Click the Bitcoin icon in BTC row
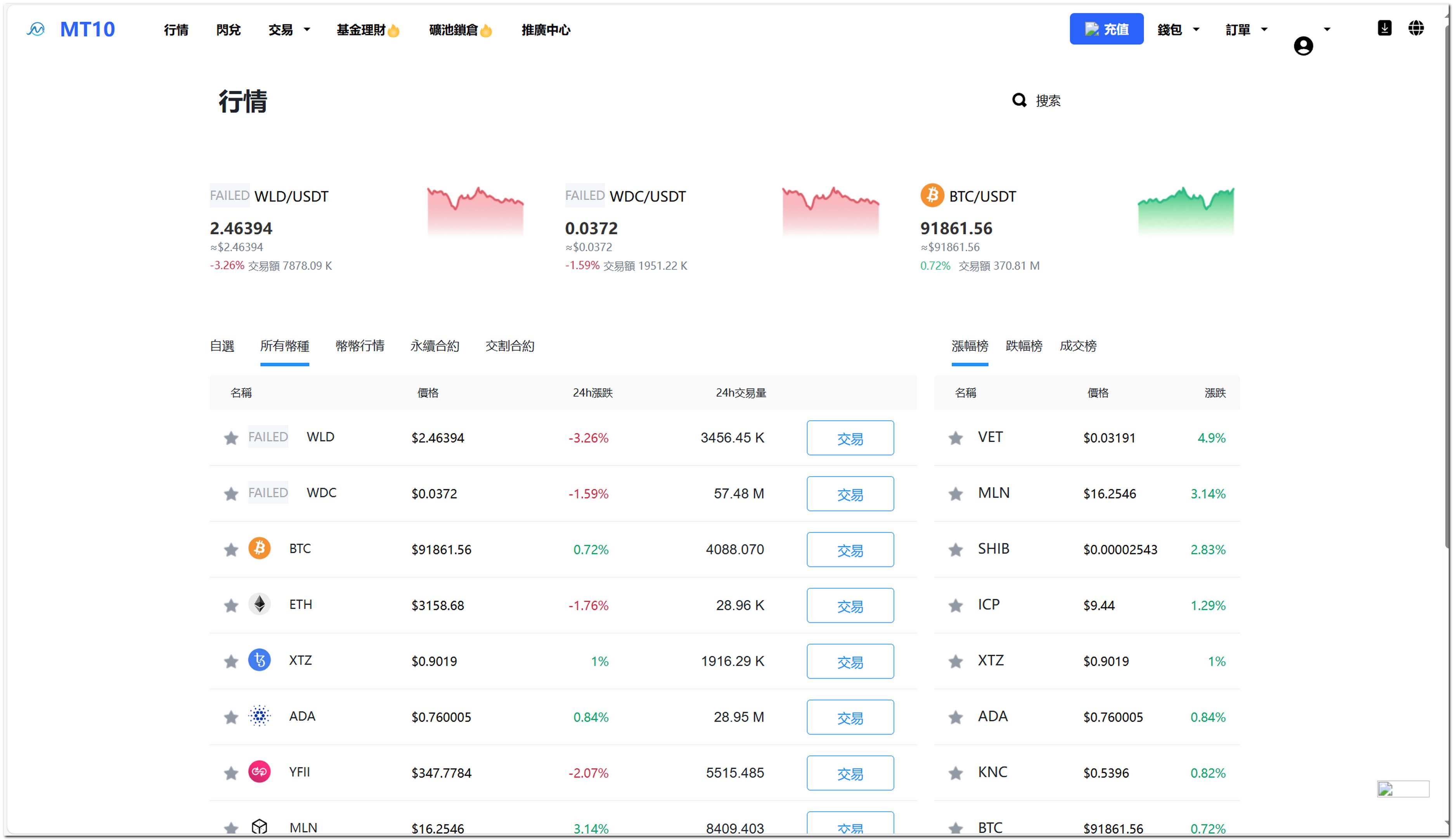 pyautogui.click(x=260, y=548)
